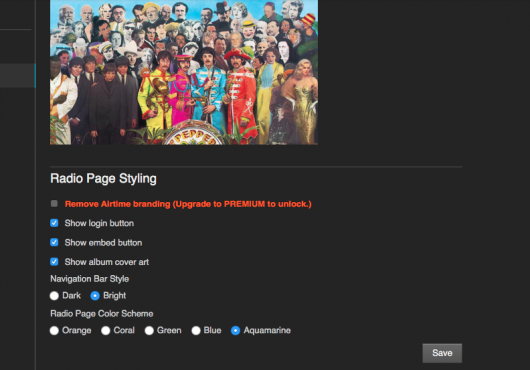Click the Save button

coord(442,353)
